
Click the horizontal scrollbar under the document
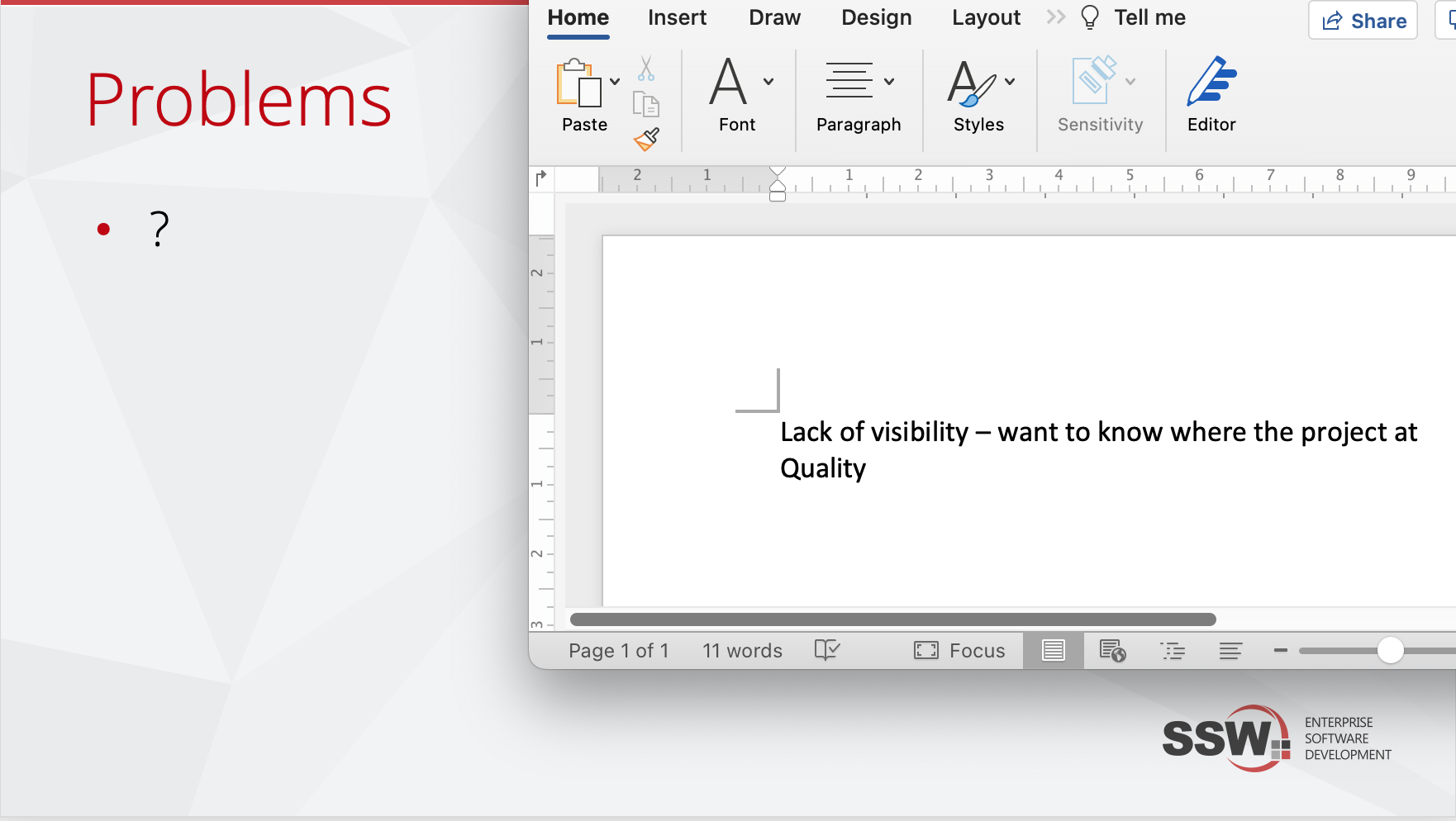click(892, 619)
